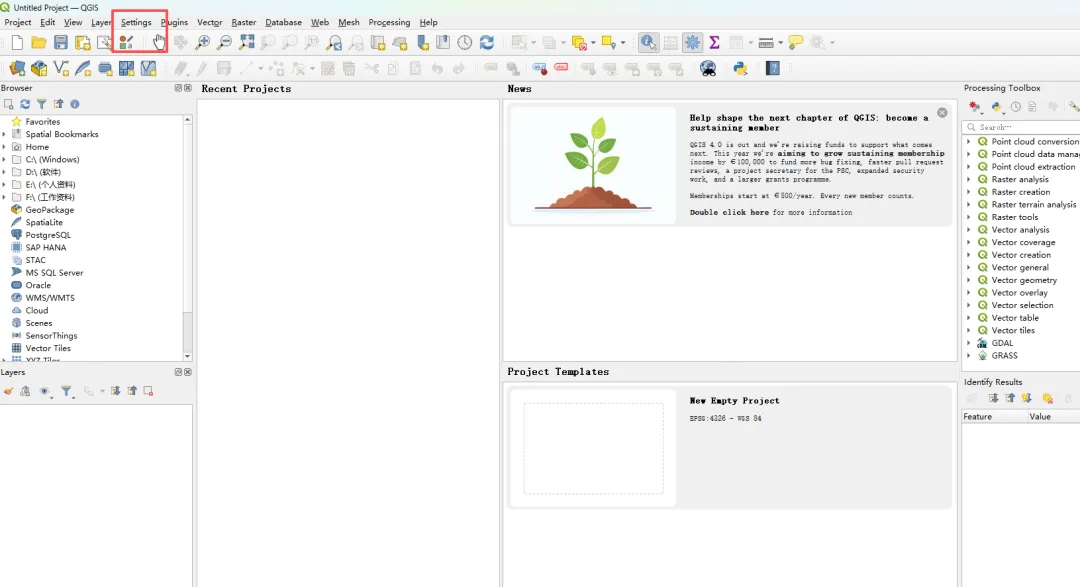
Task: Open Select Features dropdown arrow
Action: (x=533, y=43)
